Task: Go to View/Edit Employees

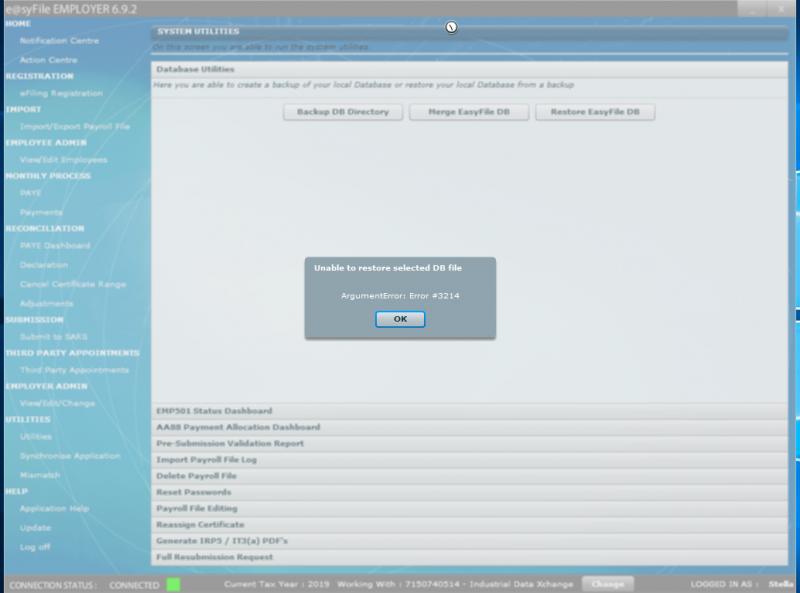Action: tap(63, 159)
